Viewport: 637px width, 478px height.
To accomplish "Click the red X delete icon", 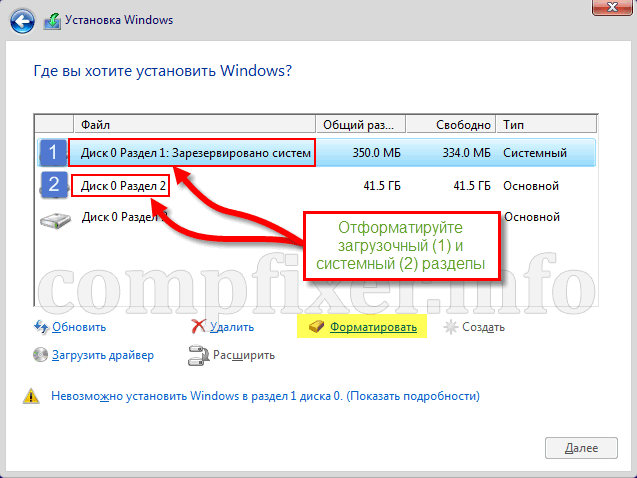I will point(198,326).
